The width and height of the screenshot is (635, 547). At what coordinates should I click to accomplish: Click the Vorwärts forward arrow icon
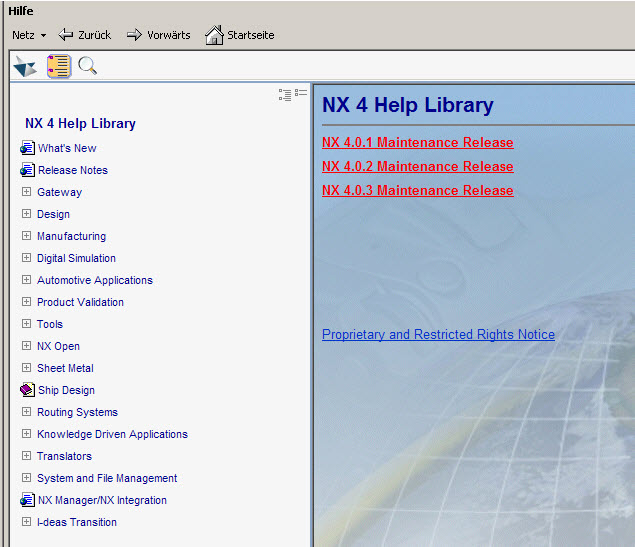click(x=134, y=35)
